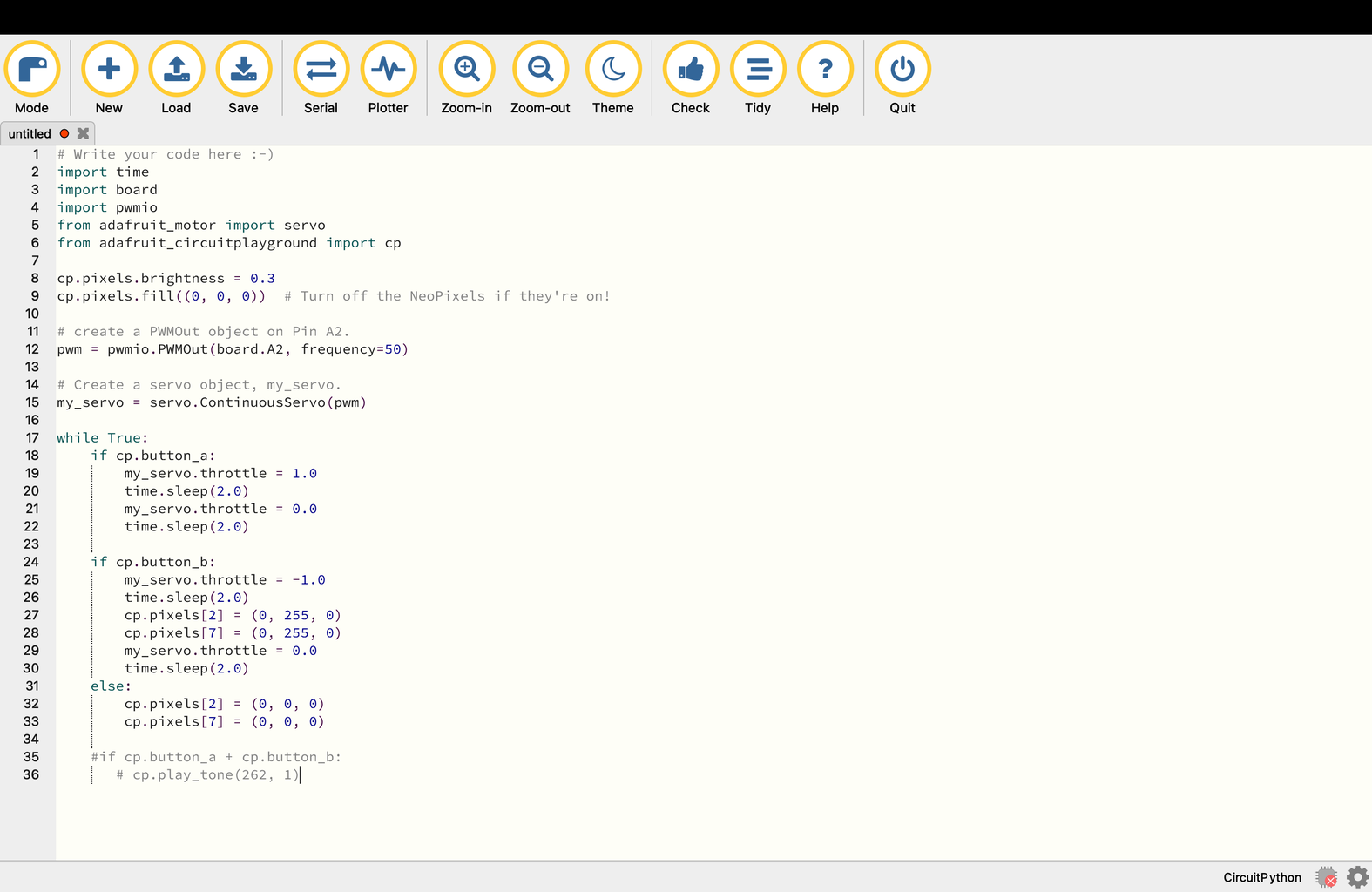Open the Help documentation
1372x892 pixels.
(x=825, y=70)
